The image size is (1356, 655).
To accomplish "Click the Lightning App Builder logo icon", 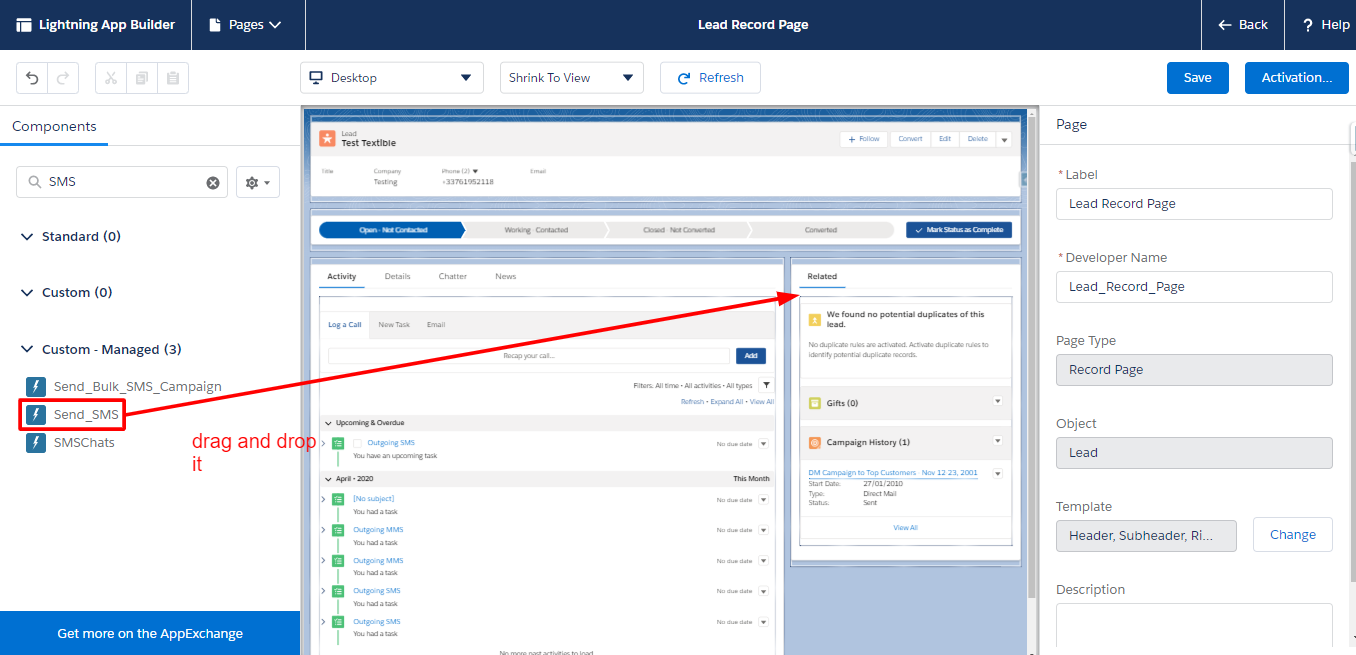I will click(x=24, y=25).
